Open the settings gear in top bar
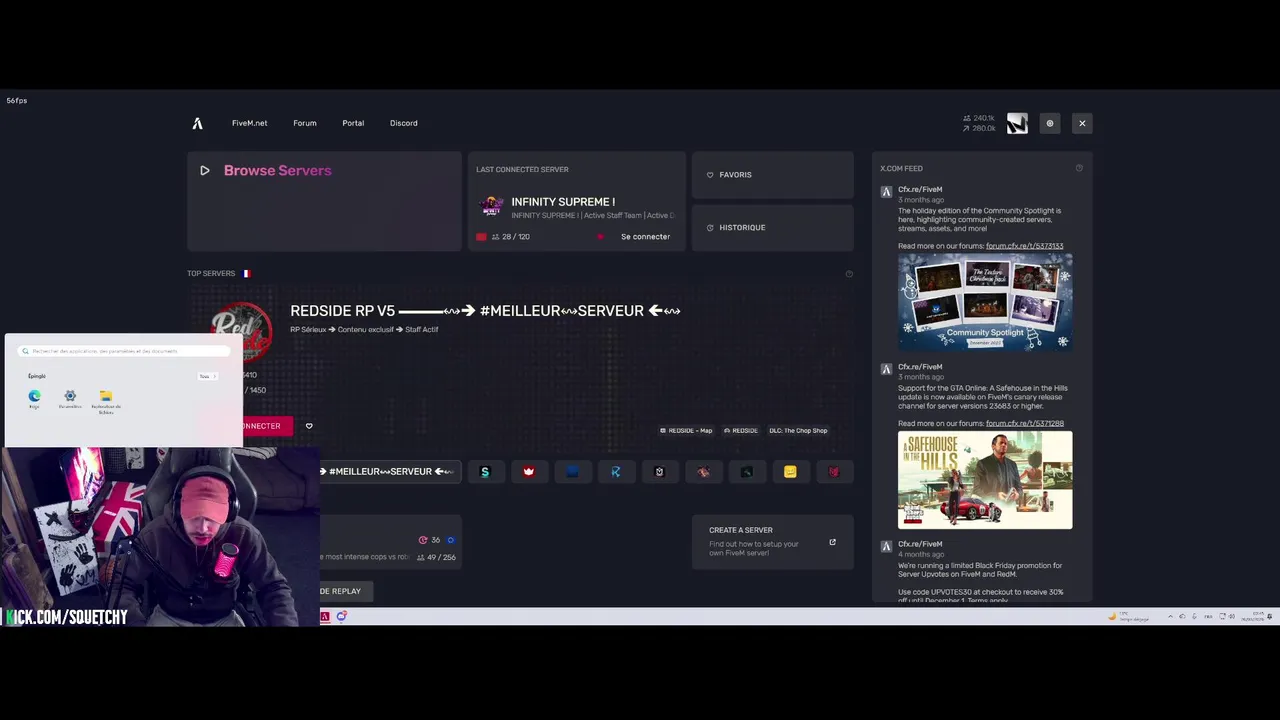 pyautogui.click(x=1049, y=123)
